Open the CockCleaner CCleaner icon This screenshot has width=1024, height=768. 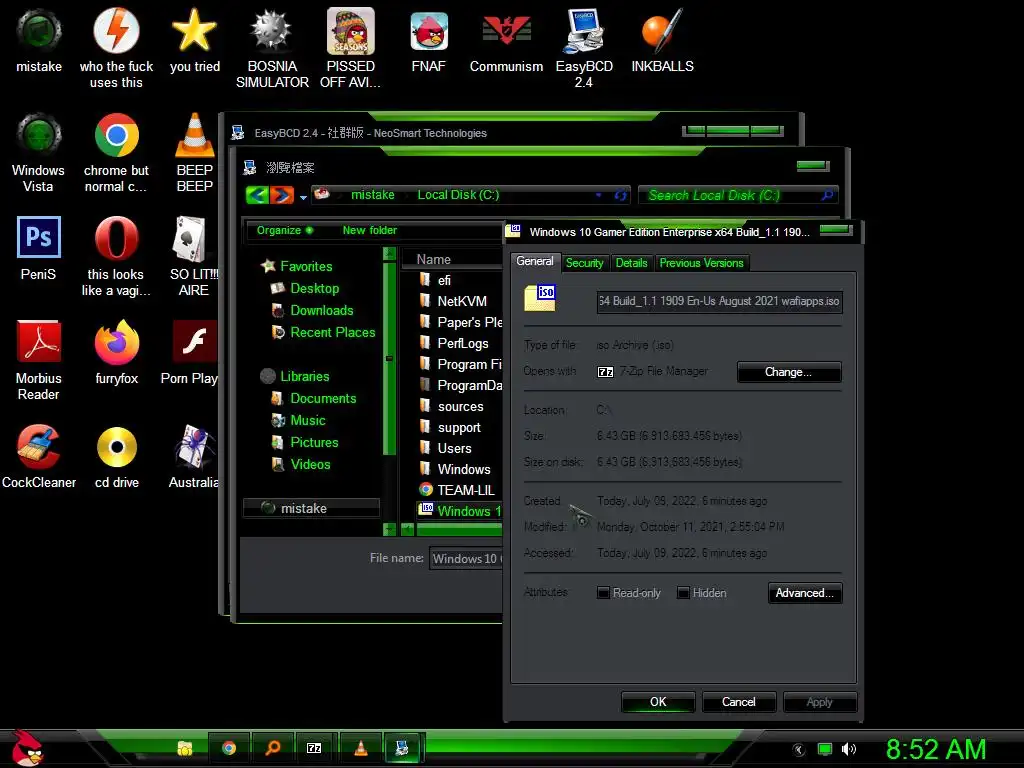39,456
